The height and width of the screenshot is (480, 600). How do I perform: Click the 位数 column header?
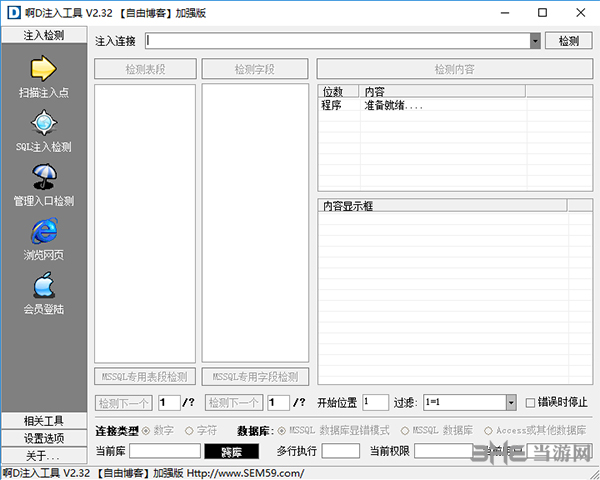click(339, 91)
